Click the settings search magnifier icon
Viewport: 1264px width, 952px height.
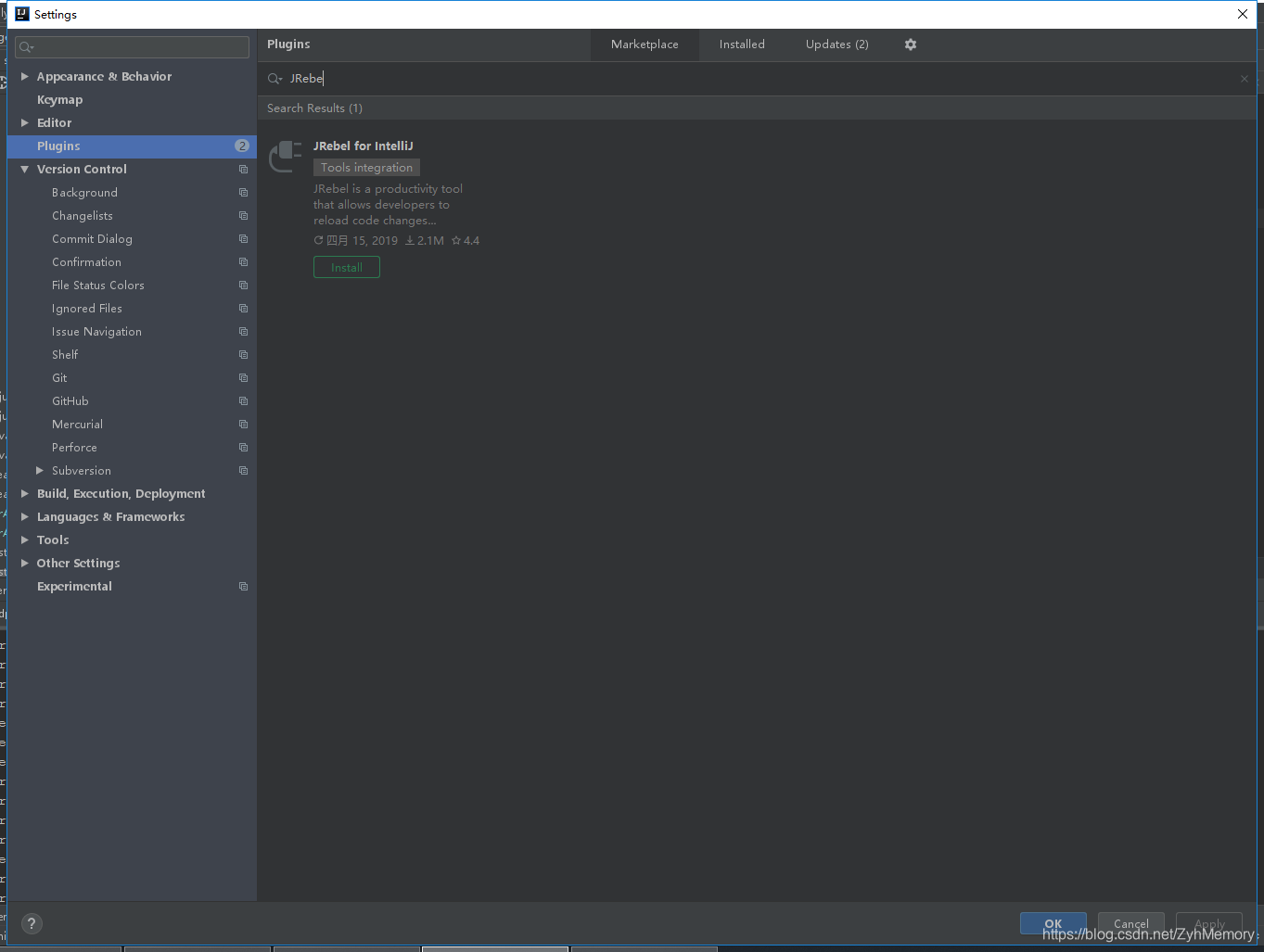point(26,47)
